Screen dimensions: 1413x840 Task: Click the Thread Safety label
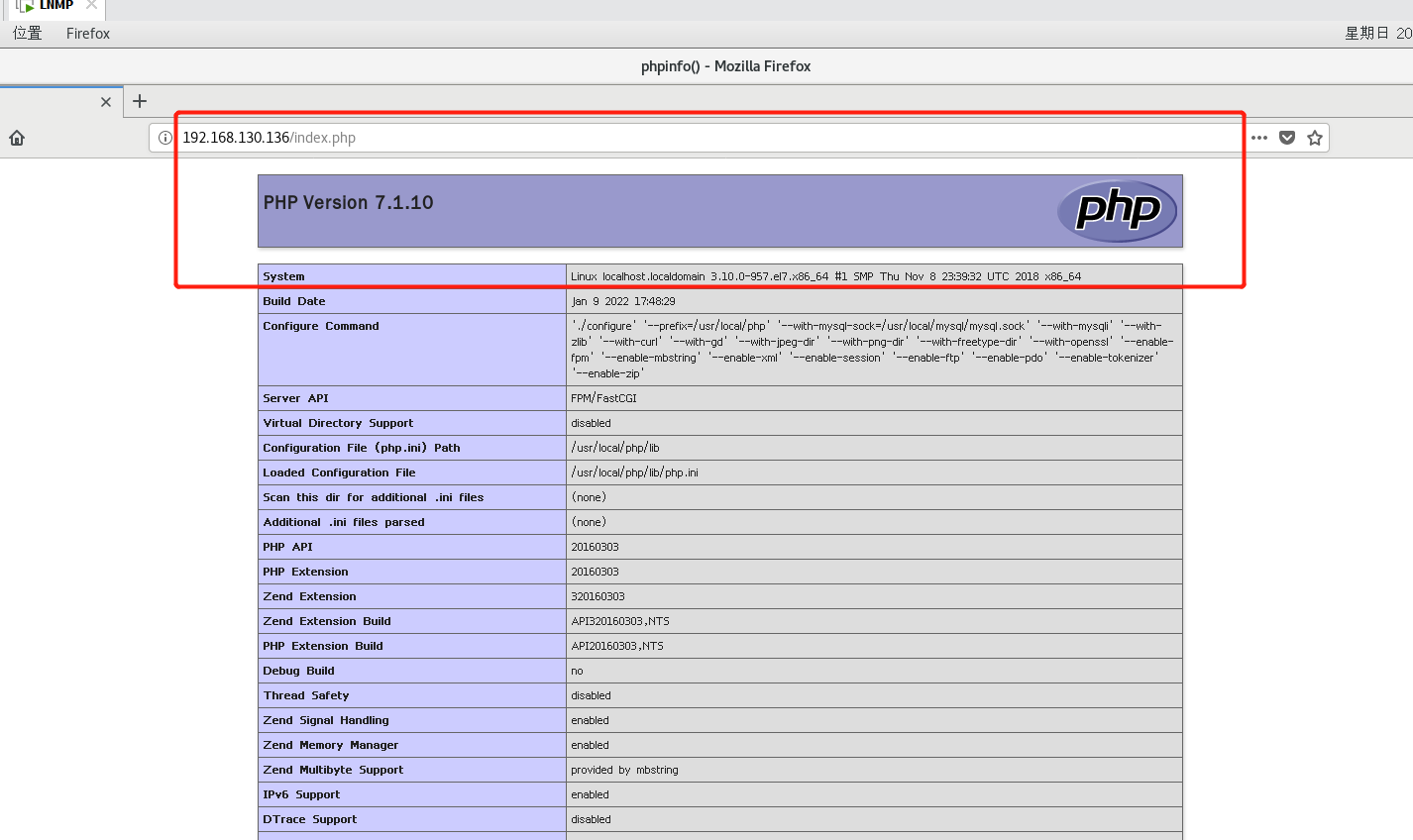pyautogui.click(x=306, y=695)
